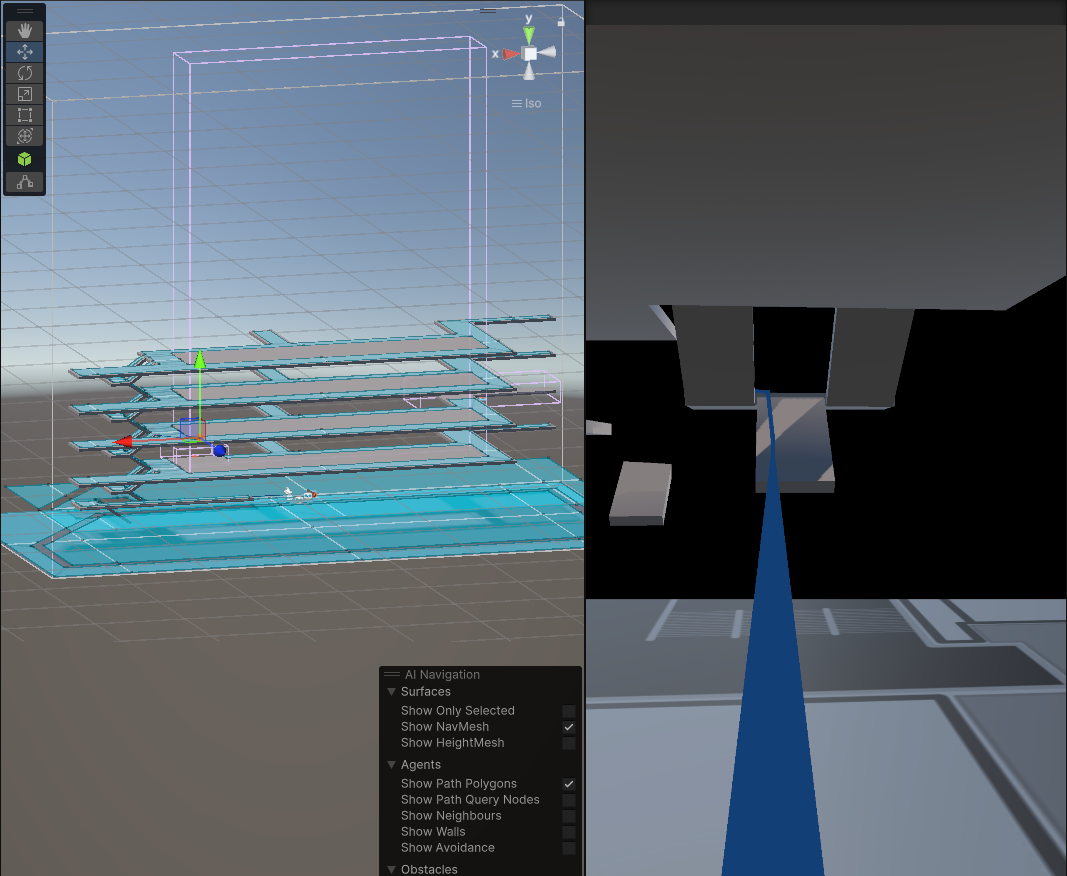Collapse the Surfaces section
The height and width of the screenshot is (876, 1067).
tap(392, 692)
